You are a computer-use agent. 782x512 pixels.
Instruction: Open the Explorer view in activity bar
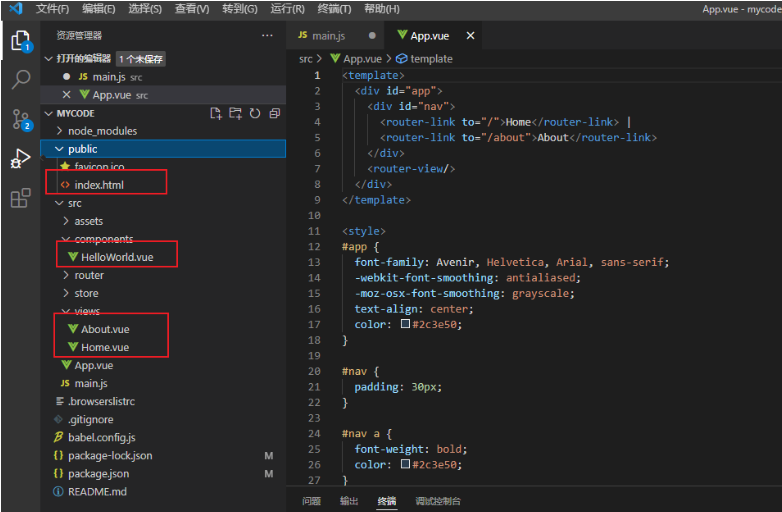(x=21, y=41)
